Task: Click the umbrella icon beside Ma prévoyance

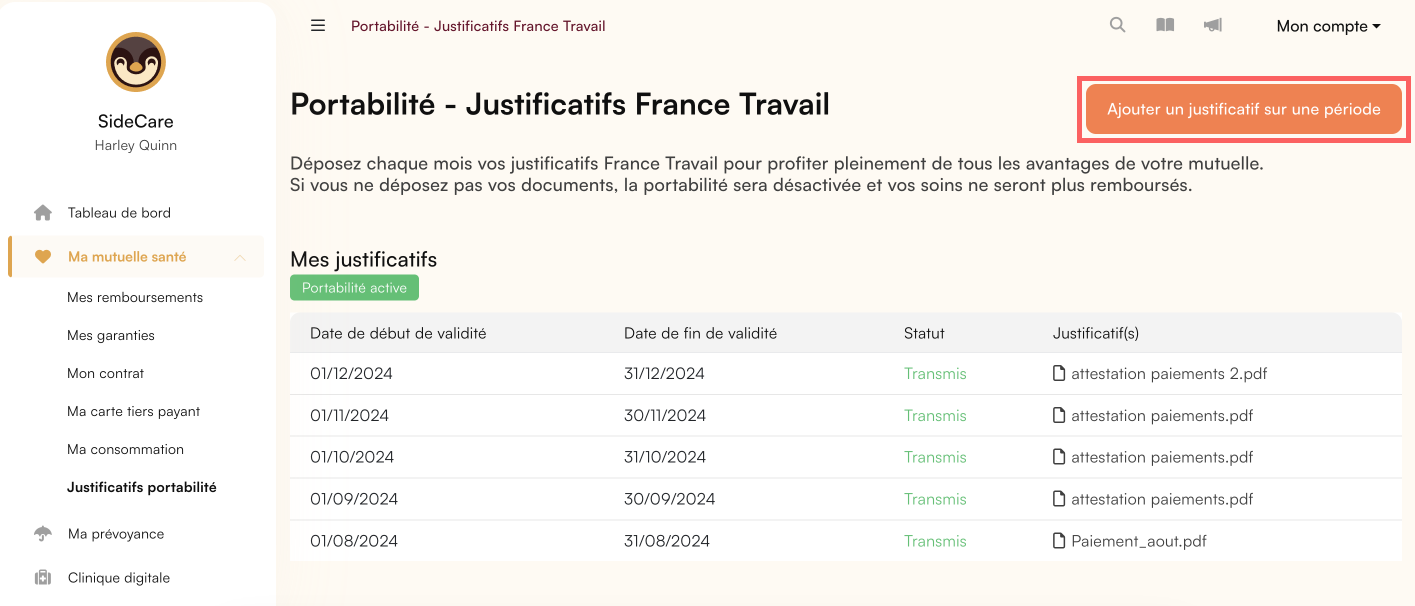Action: 43,534
